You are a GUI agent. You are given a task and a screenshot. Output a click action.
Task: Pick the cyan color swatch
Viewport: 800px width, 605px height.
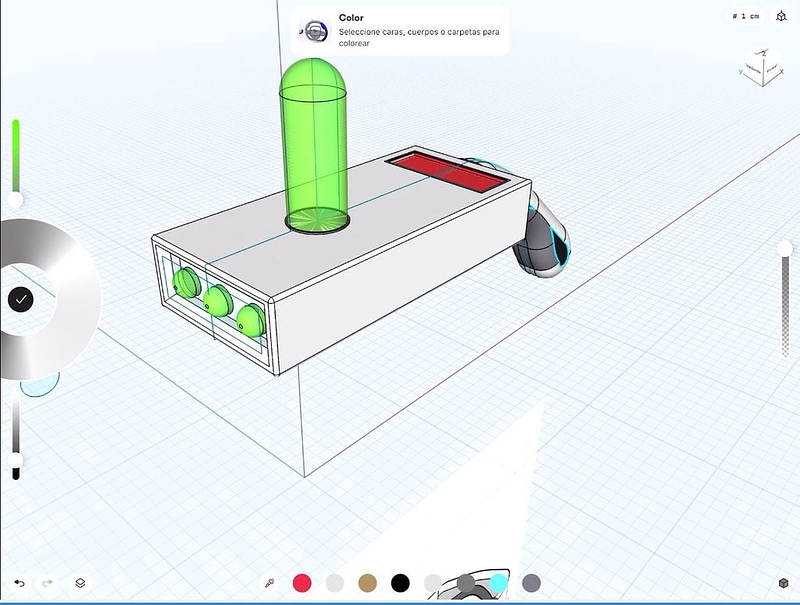(x=498, y=583)
